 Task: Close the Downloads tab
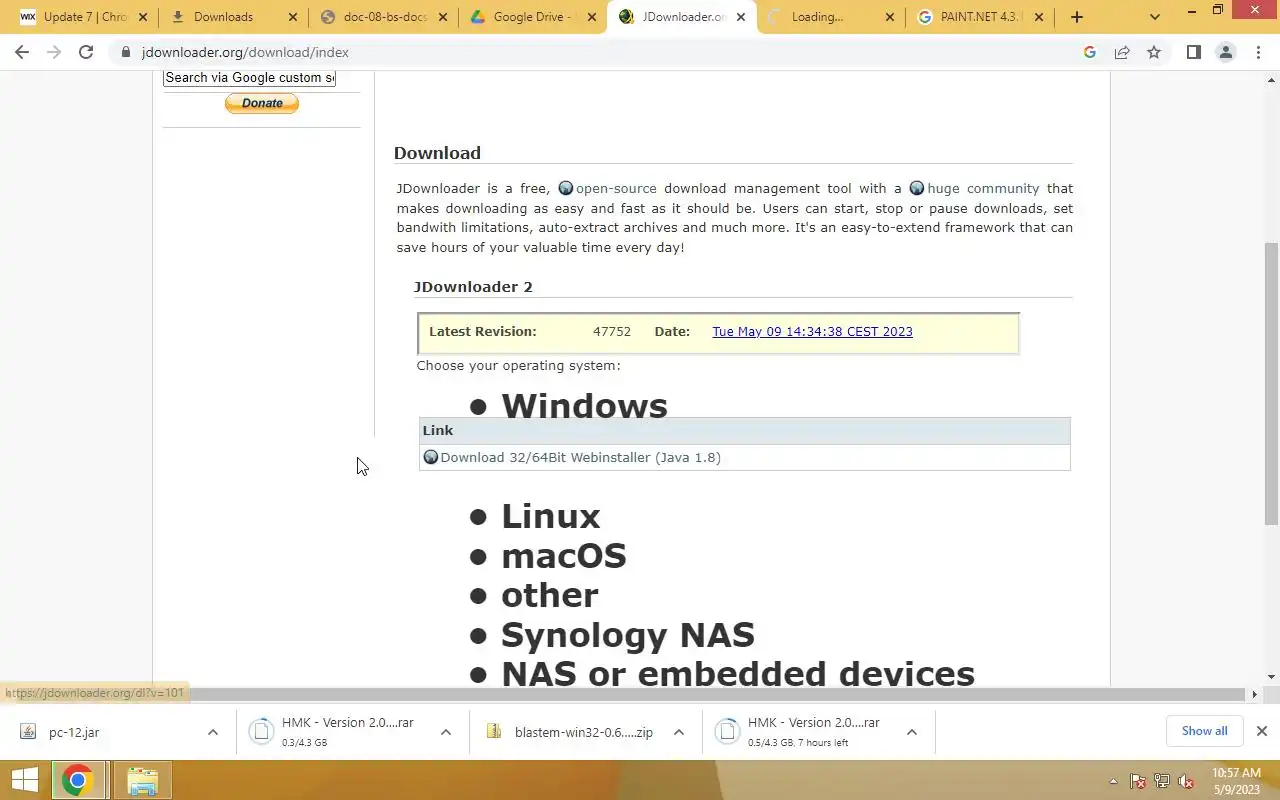click(x=293, y=17)
